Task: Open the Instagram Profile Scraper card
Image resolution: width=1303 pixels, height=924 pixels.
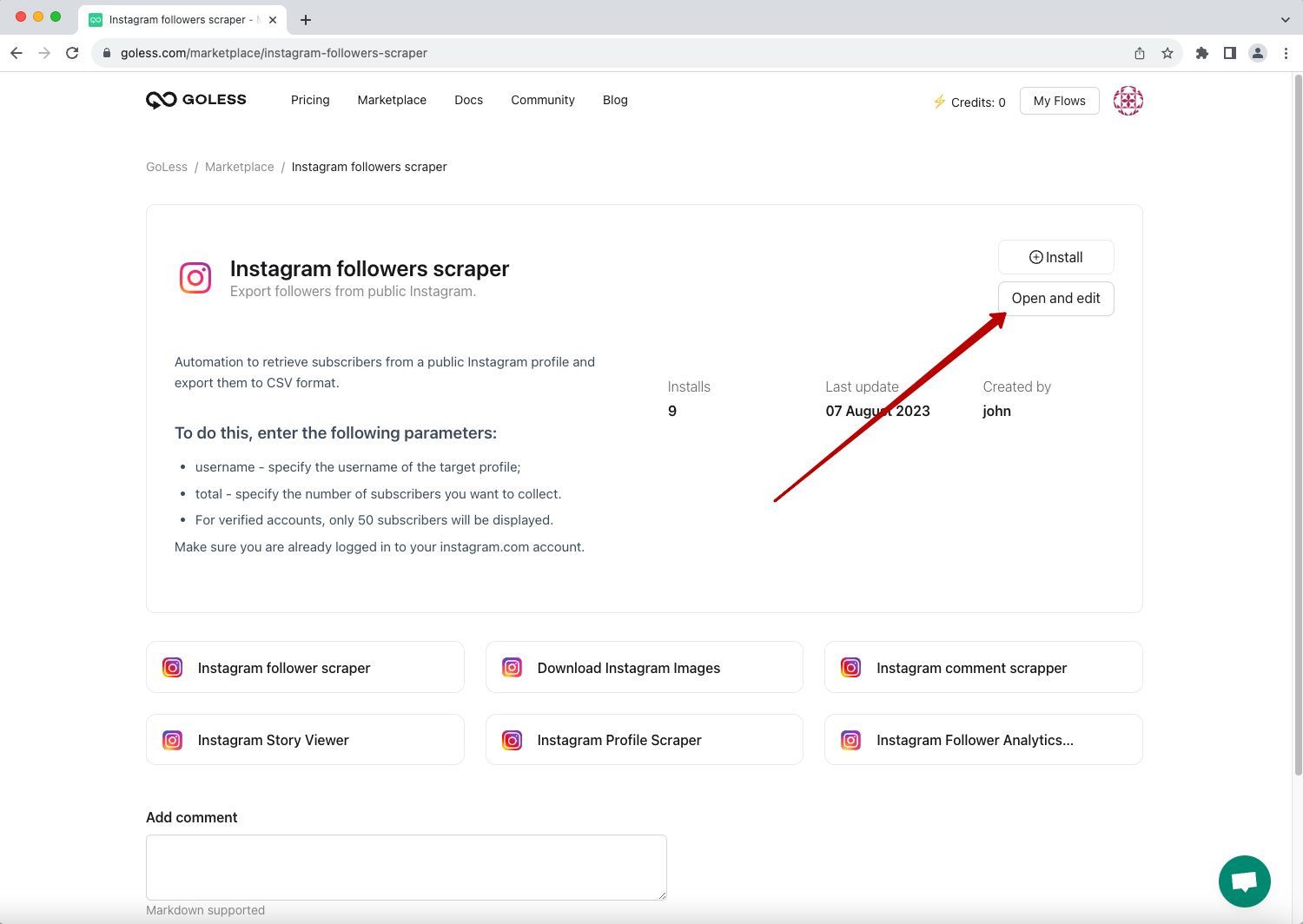Action: coord(645,740)
